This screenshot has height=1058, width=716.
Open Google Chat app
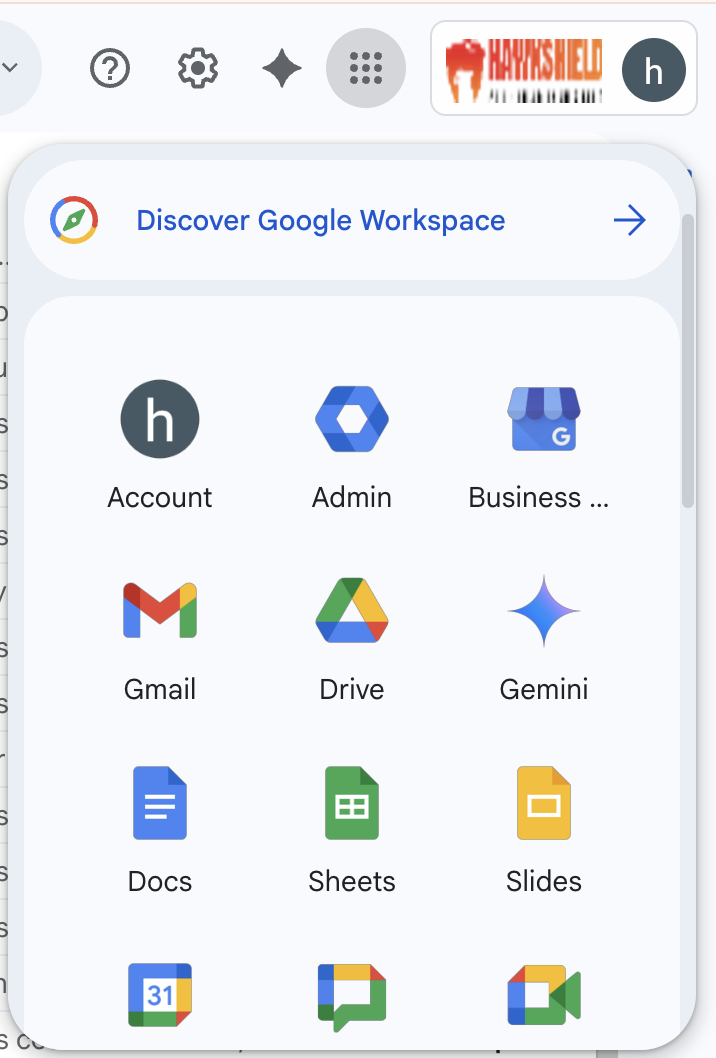tap(352, 994)
